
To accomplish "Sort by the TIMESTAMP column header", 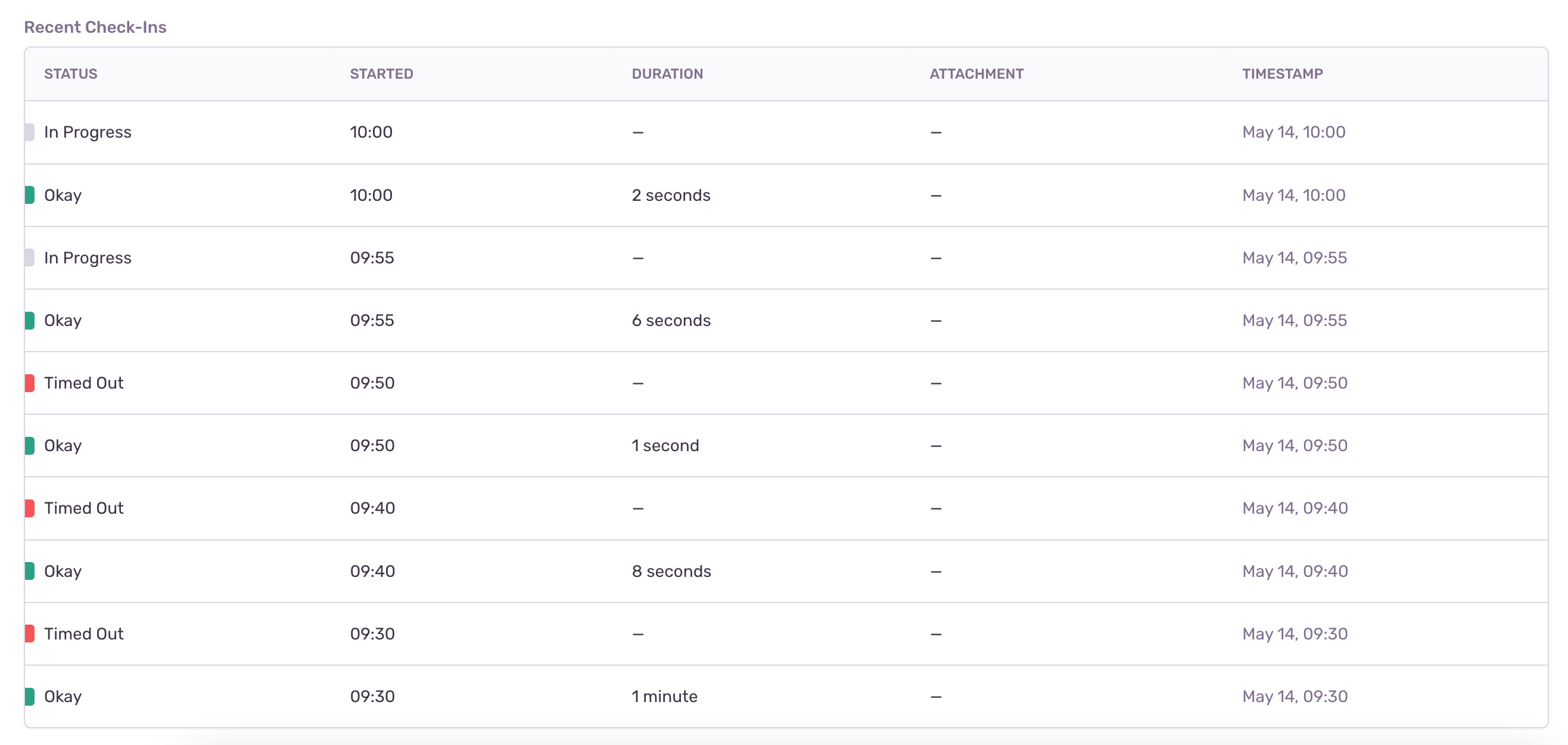I will coord(1283,73).
